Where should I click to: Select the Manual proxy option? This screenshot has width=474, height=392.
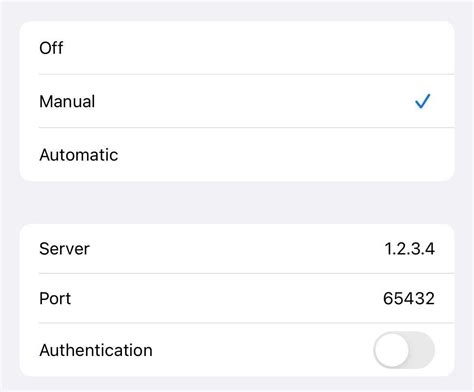point(237,101)
